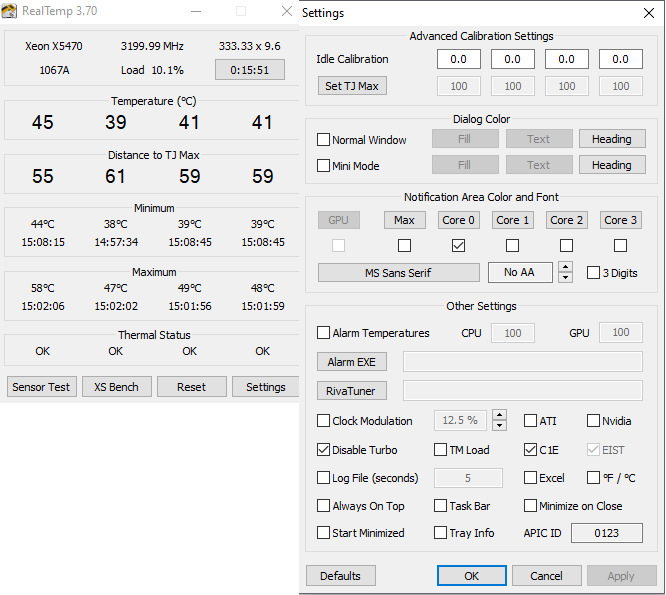Increase Clock Modulation with up arrow

[500, 415]
